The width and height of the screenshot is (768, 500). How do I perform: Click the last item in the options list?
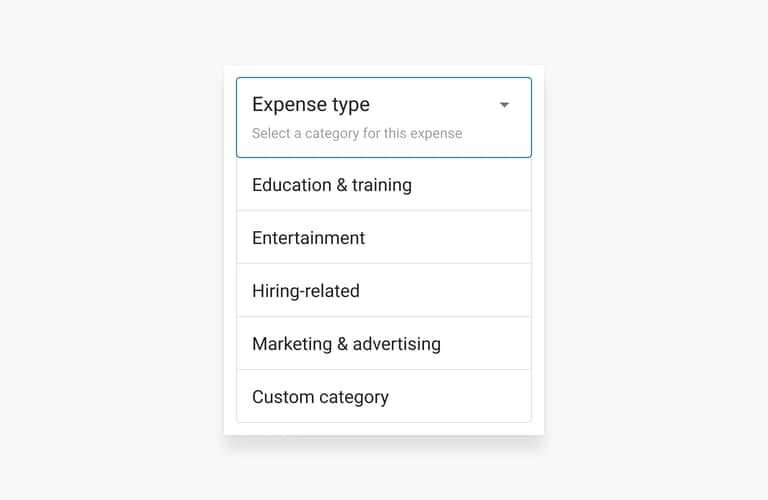pos(383,397)
